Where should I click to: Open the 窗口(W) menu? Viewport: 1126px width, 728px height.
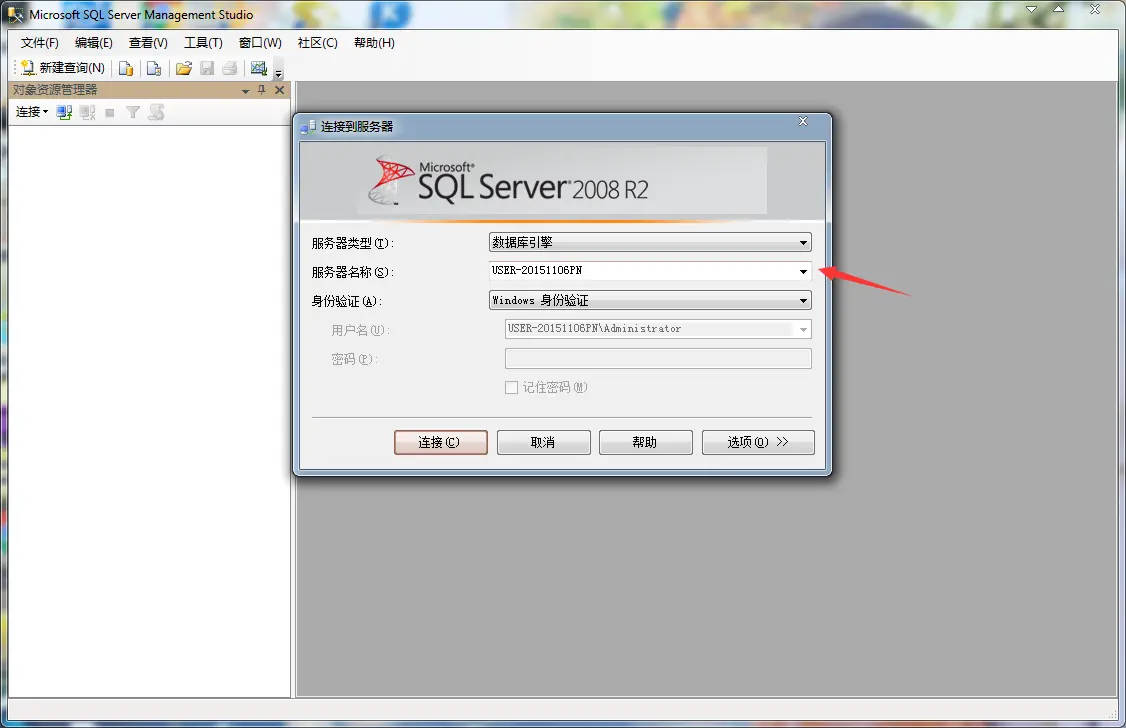260,43
